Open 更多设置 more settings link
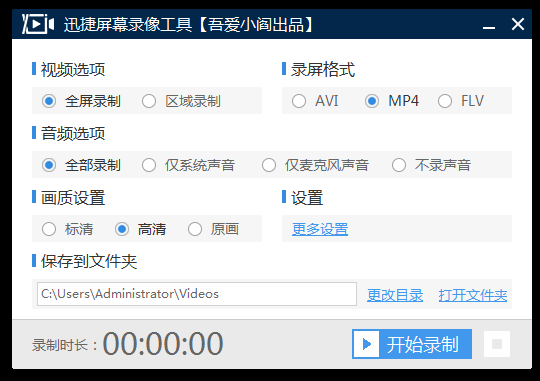Screen dimensions: 540x381 click(320, 229)
